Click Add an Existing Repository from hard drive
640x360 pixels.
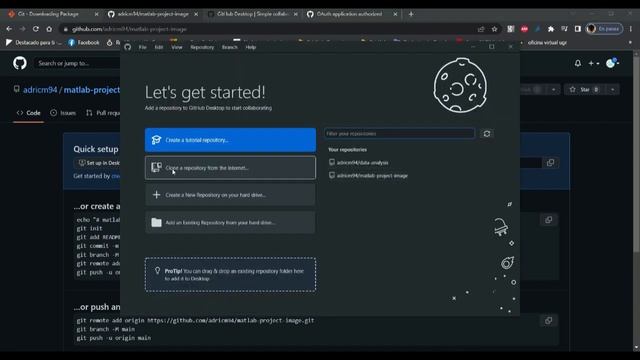230,222
